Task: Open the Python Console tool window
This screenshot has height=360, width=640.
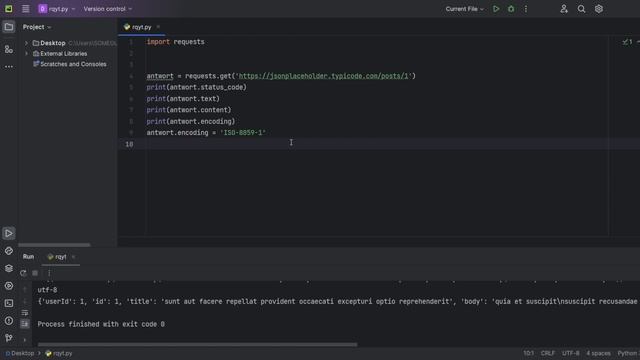Action: 9,286
